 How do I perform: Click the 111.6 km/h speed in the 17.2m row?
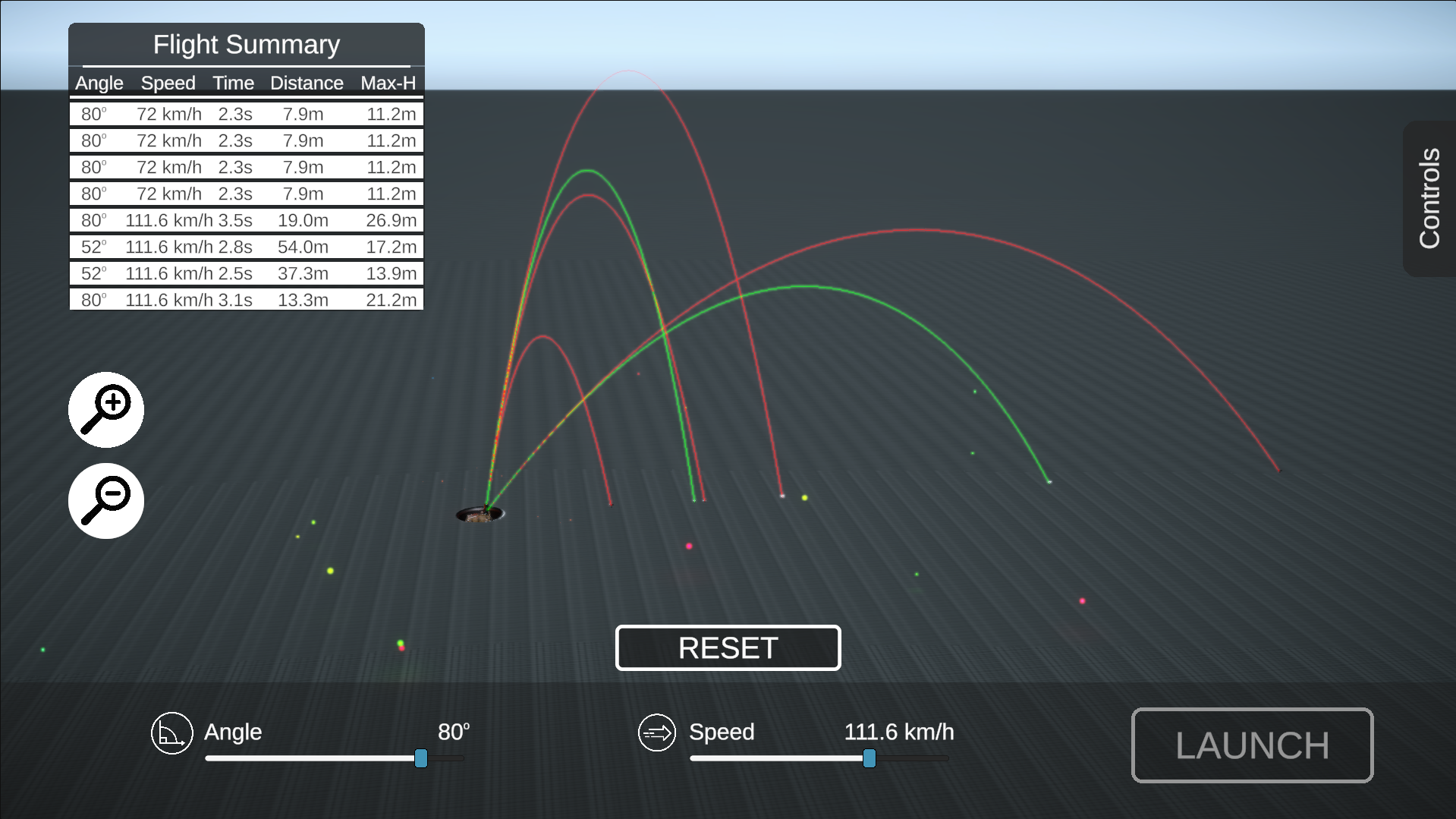[169, 247]
